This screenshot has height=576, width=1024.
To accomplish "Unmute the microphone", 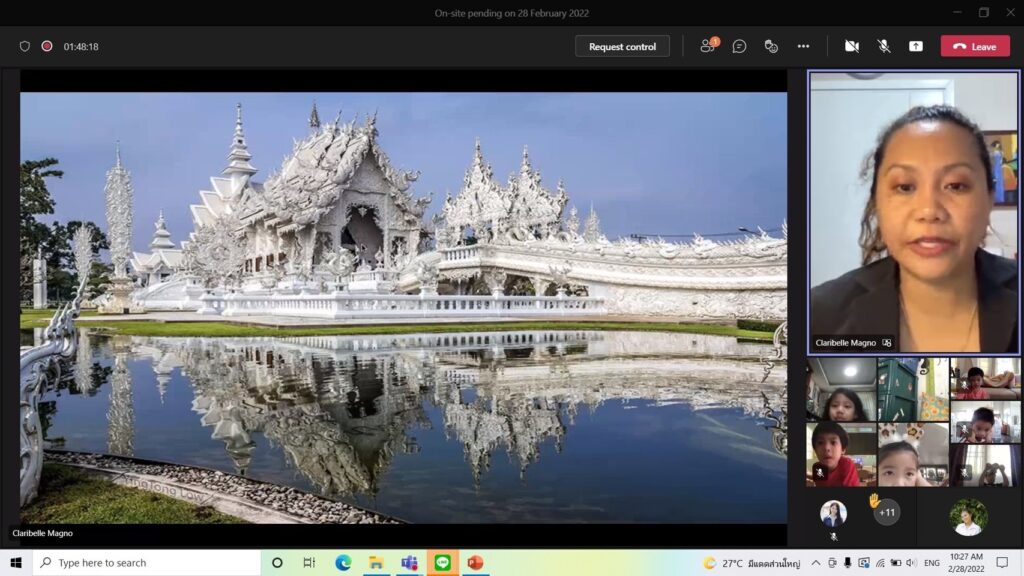I will [884, 46].
